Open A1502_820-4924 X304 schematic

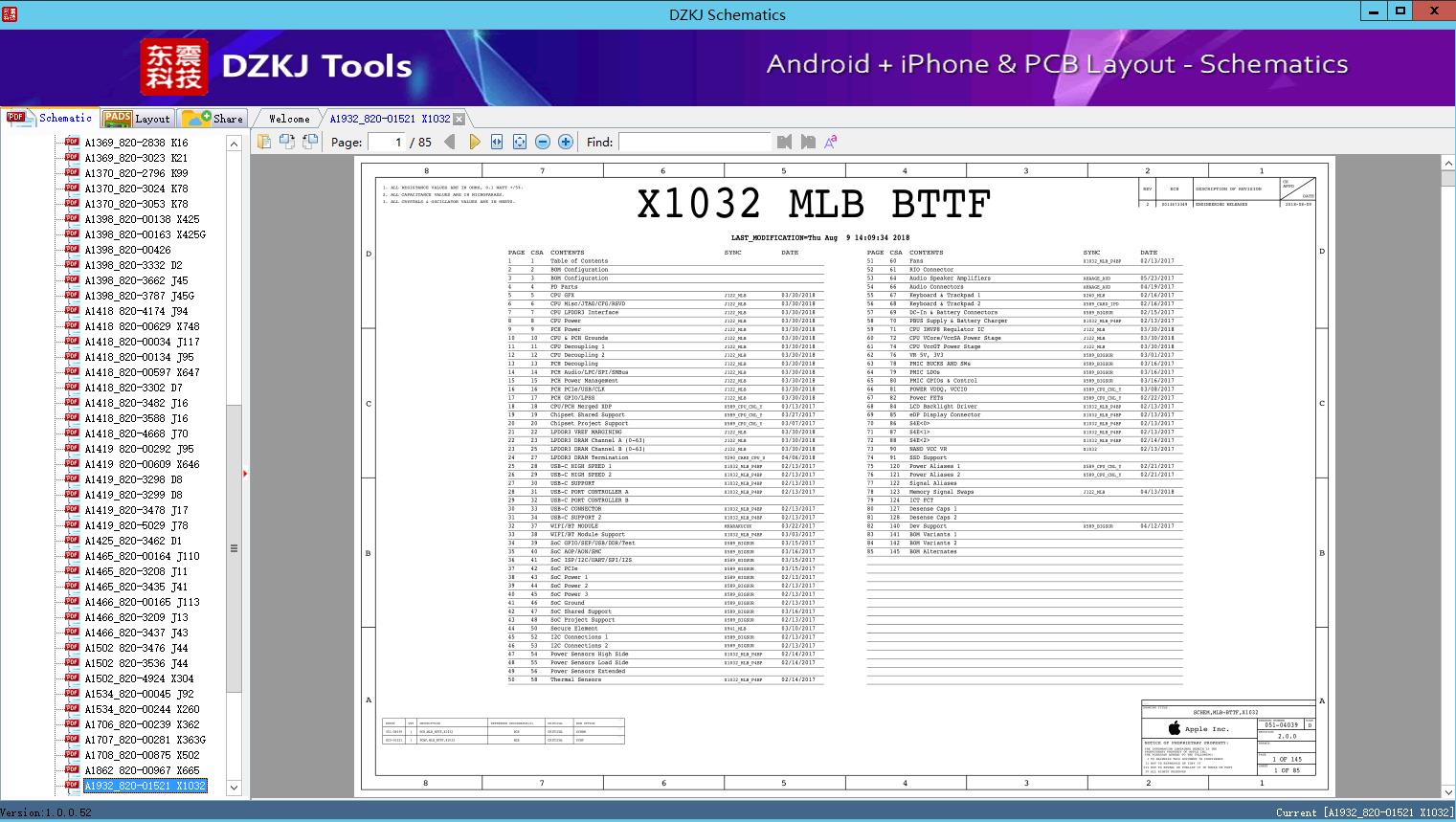tap(139, 678)
